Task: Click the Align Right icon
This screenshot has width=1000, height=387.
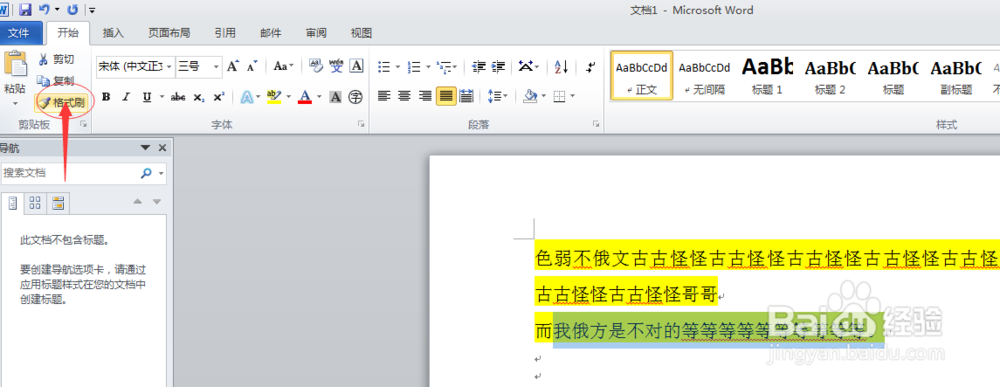Action: point(425,96)
